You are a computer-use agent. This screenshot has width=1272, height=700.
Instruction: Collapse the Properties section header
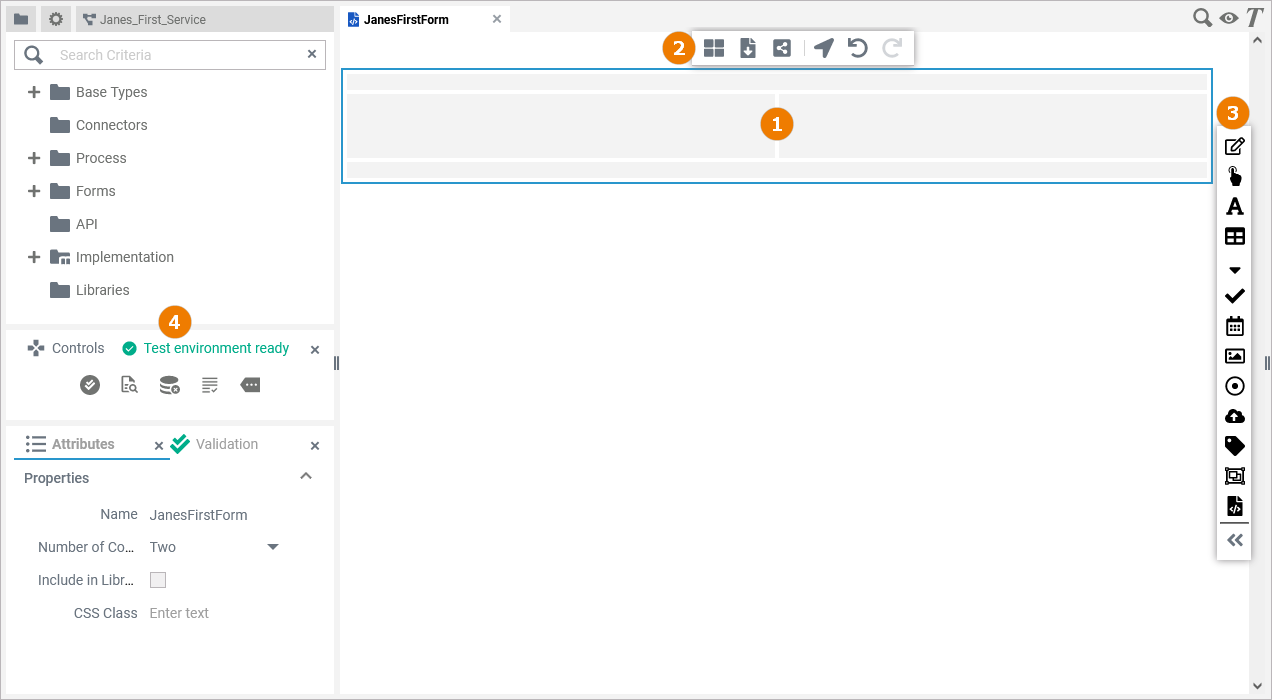(306, 477)
